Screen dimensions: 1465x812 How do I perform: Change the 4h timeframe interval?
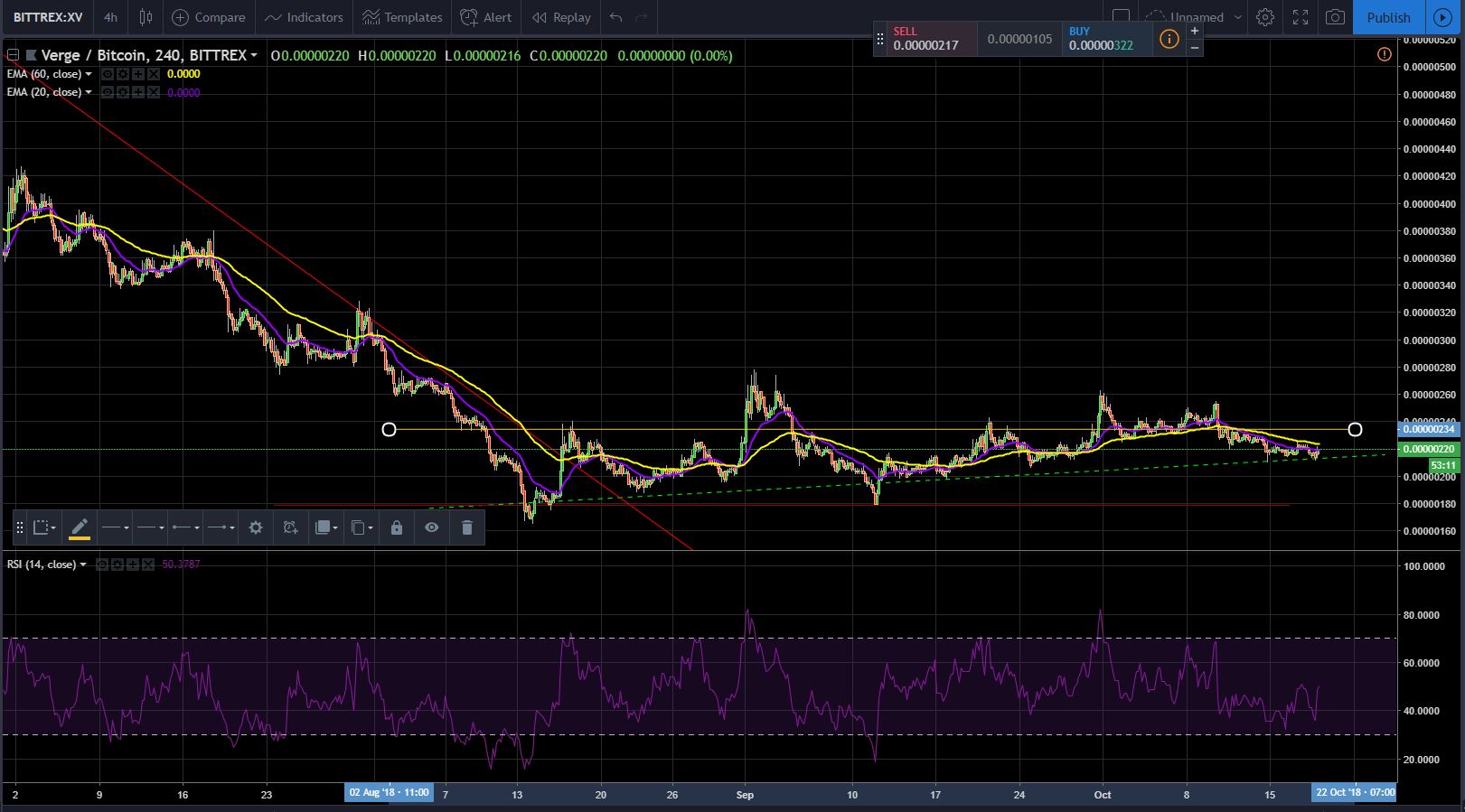pos(110,17)
